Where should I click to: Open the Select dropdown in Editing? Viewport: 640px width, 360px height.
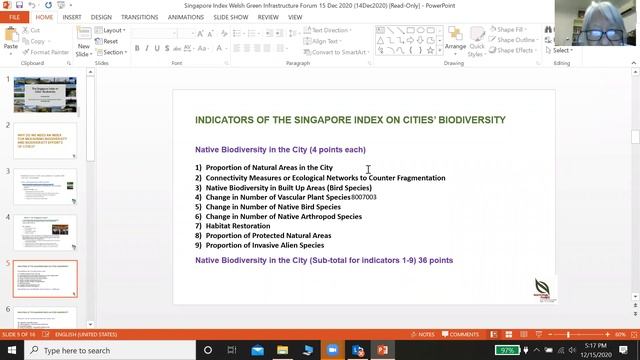559,50
